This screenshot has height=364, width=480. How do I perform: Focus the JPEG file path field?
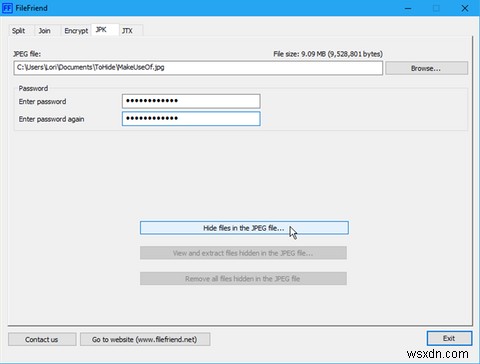198,68
